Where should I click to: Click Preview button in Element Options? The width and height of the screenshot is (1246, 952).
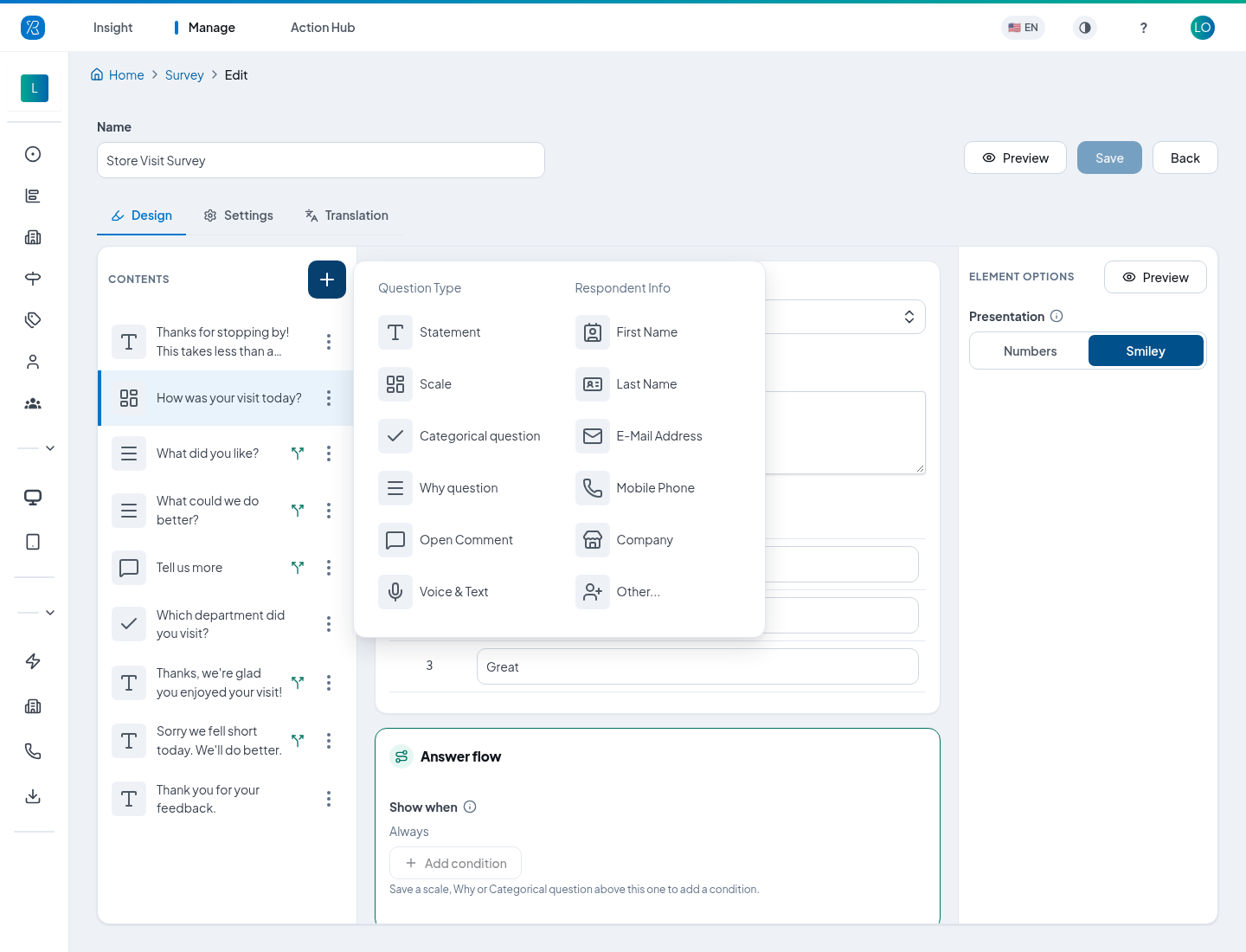[x=1155, y=277]
